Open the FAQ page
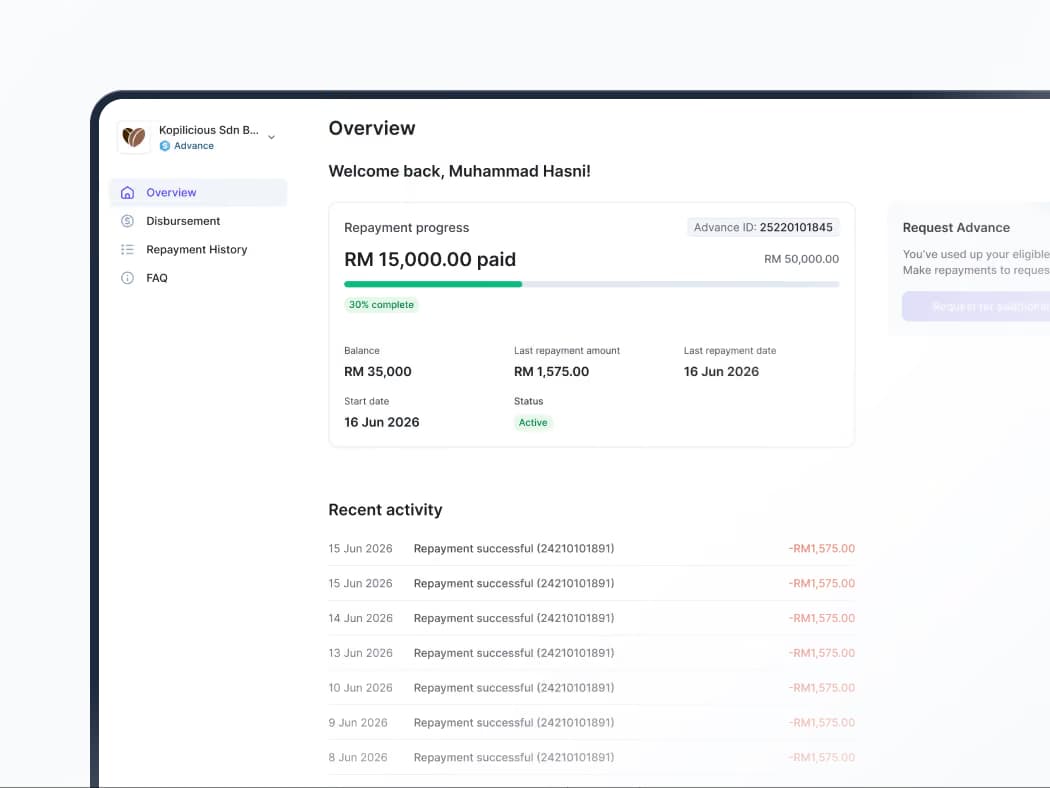The image size is (1050, 788). [198, 278]
